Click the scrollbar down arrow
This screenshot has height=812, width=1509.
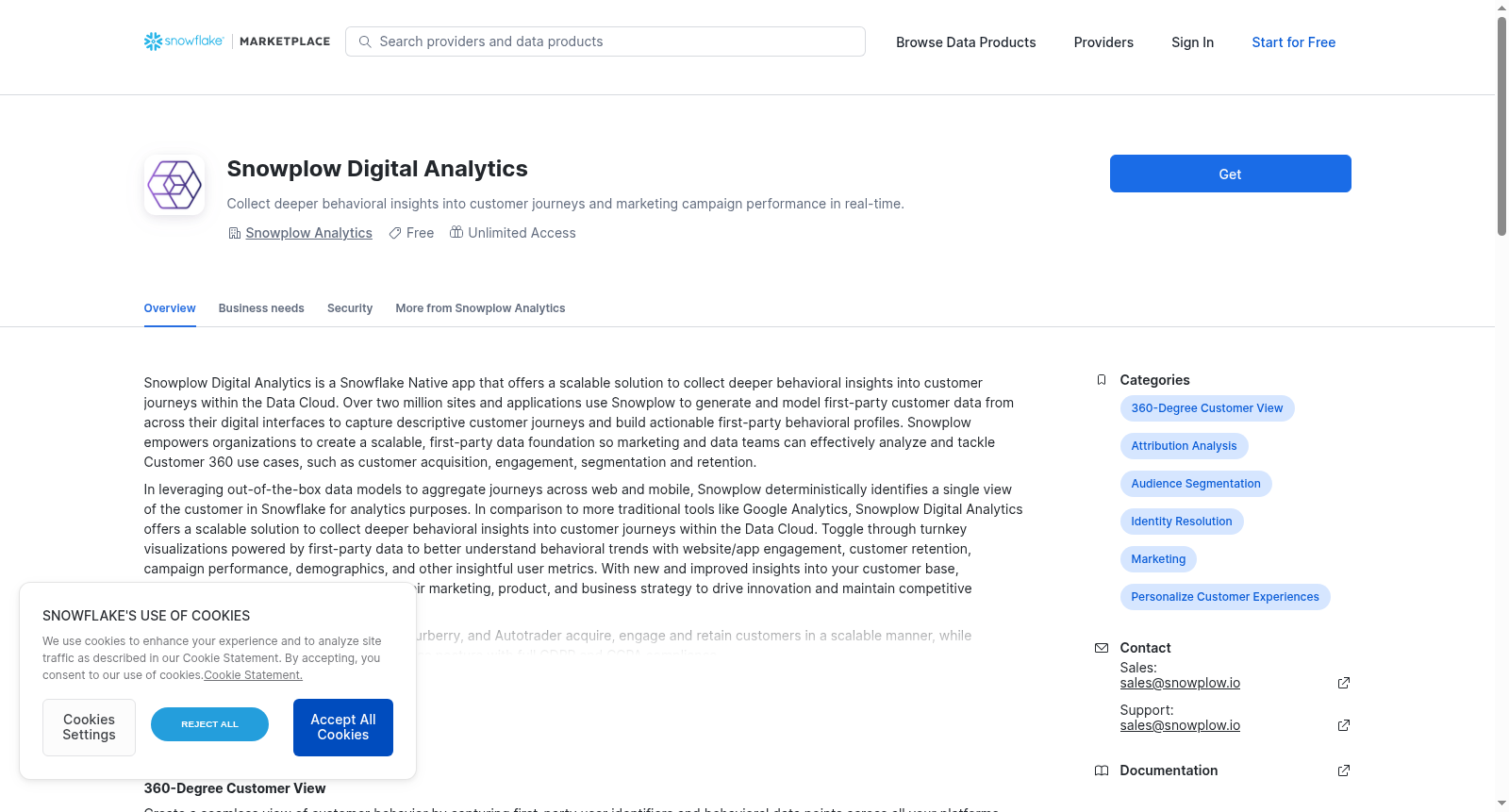tap(1501, 804)
